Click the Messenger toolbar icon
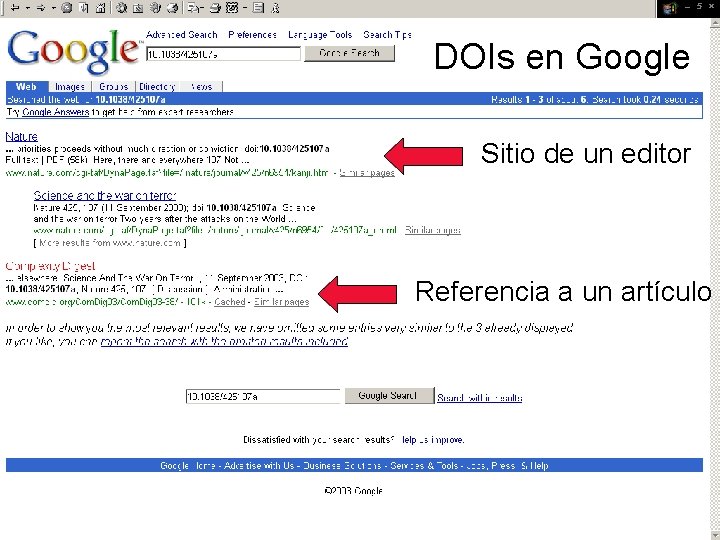The width and height of the screenshot is (720, 540). pyautogui.click(x=276, y=8)
